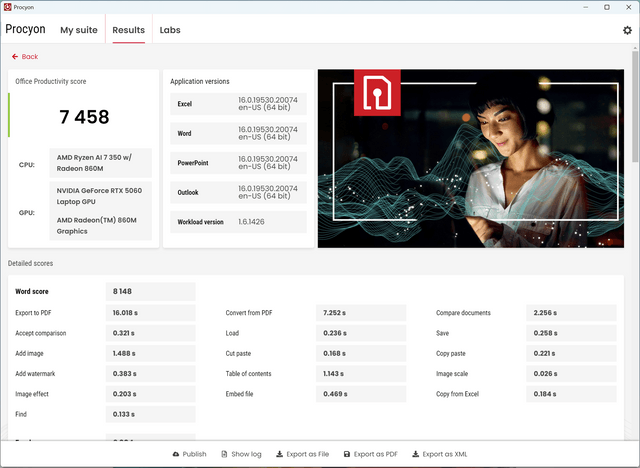The height and width of the screenshot is (468, 640).
Task: Click the Find time 0.133 s
Action: tap(150, 414)
